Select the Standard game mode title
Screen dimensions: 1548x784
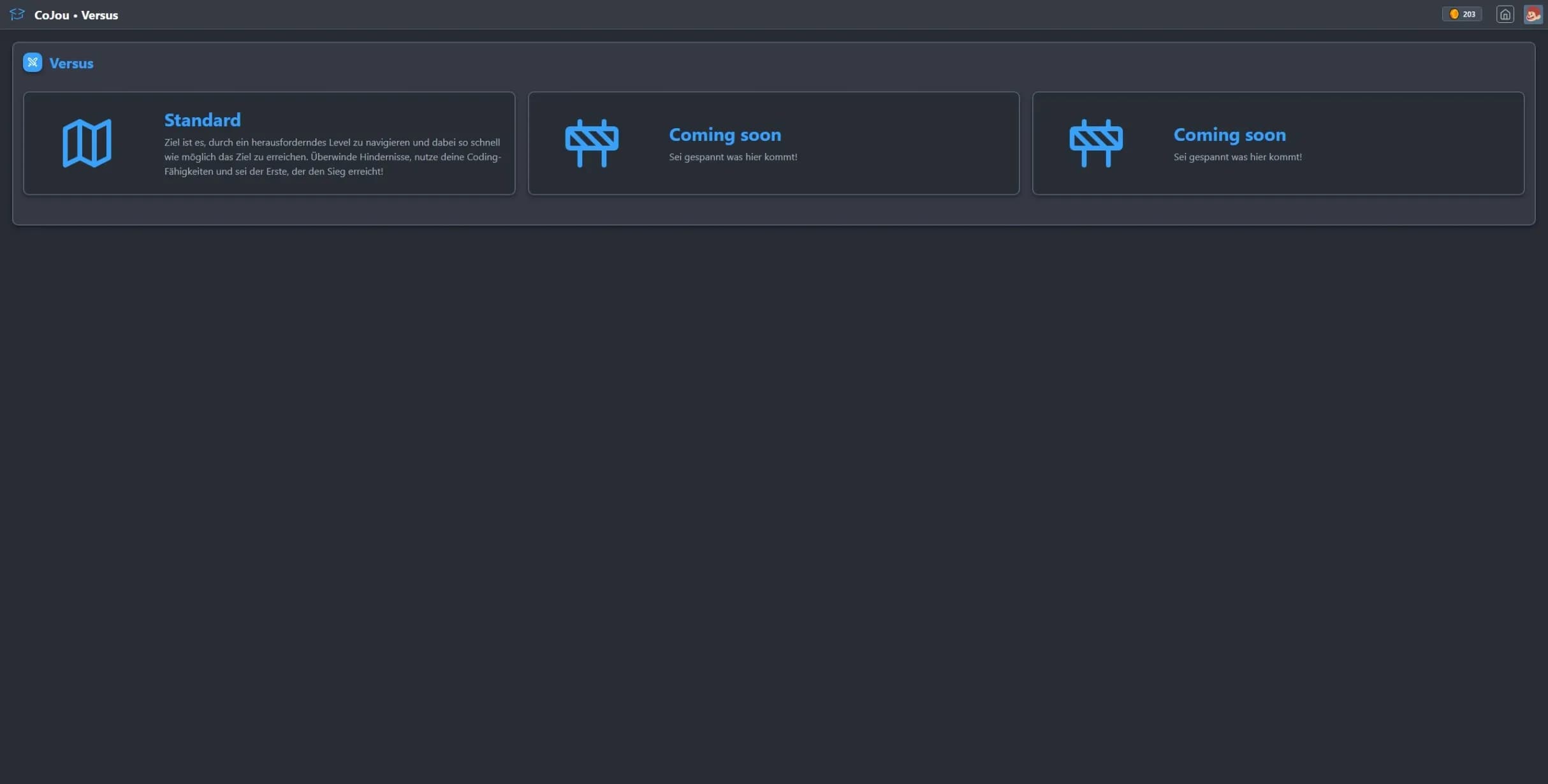203,120
